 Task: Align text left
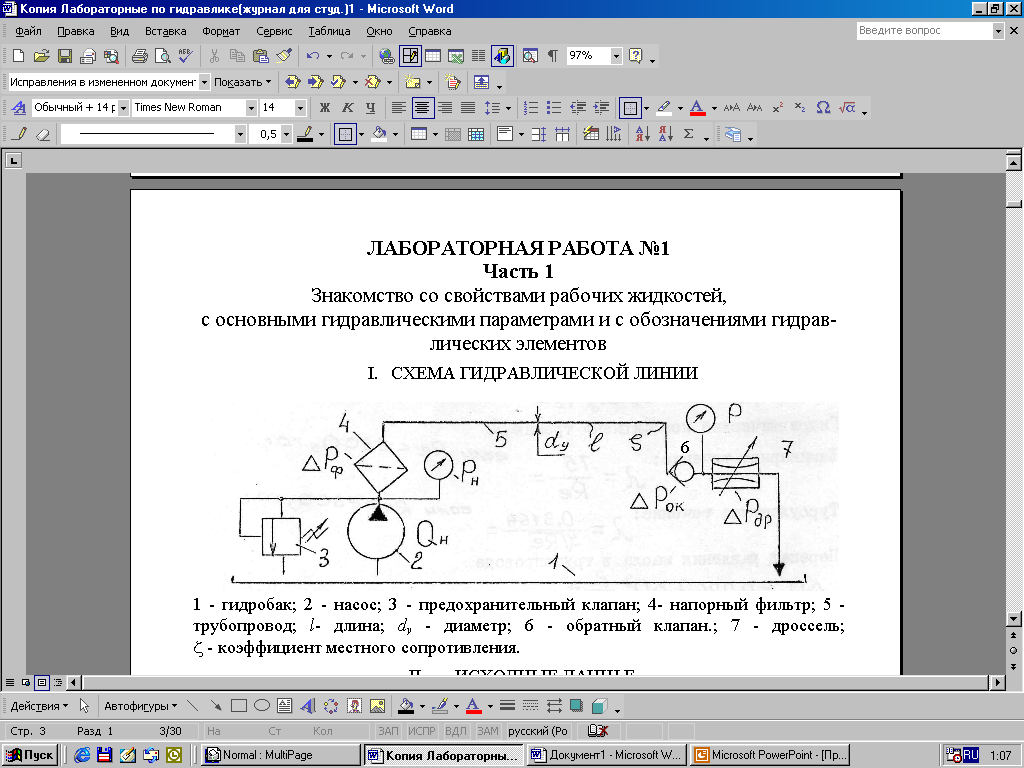pos(398,108)
